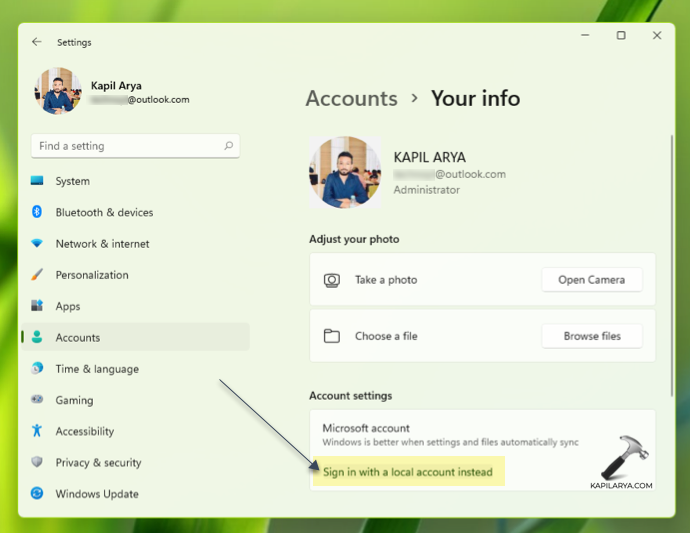
Task: Click the large KAPIL ARYA profile picture
Action: pos(345,172)
